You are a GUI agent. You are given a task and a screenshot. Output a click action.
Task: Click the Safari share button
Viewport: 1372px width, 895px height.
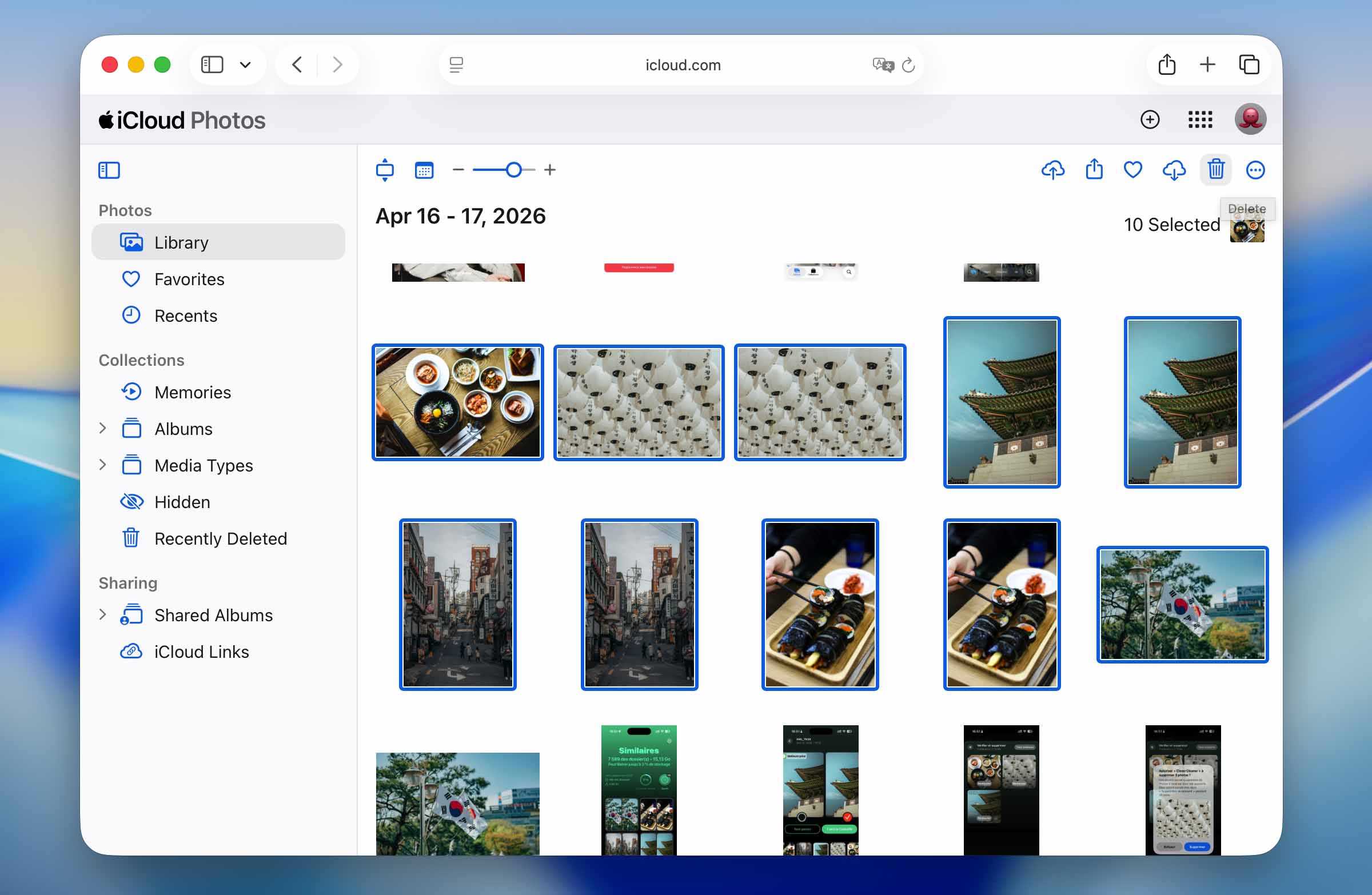point(1166,64)
